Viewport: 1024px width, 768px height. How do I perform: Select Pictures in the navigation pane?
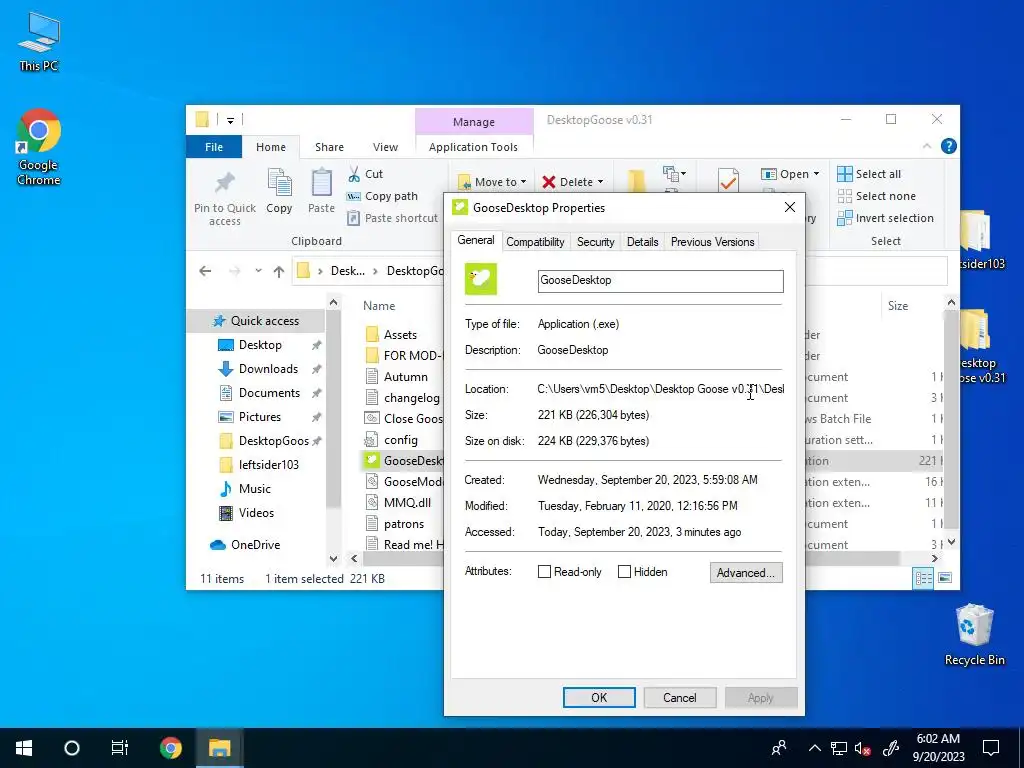(259, 417)
